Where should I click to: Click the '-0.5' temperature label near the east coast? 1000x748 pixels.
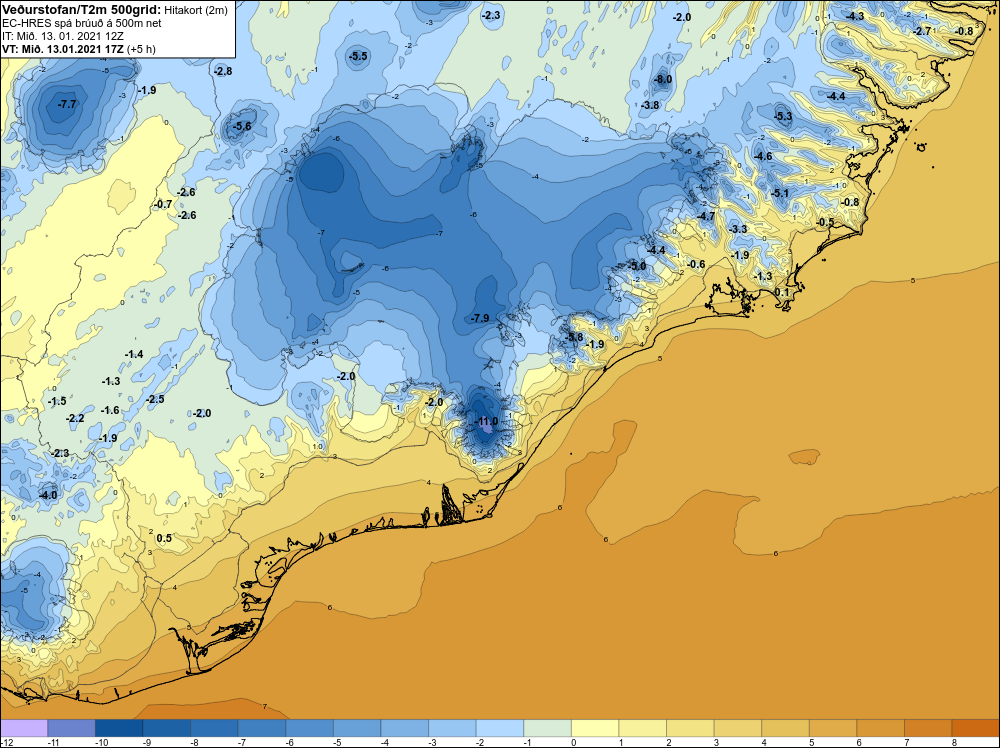click(825, 222)
